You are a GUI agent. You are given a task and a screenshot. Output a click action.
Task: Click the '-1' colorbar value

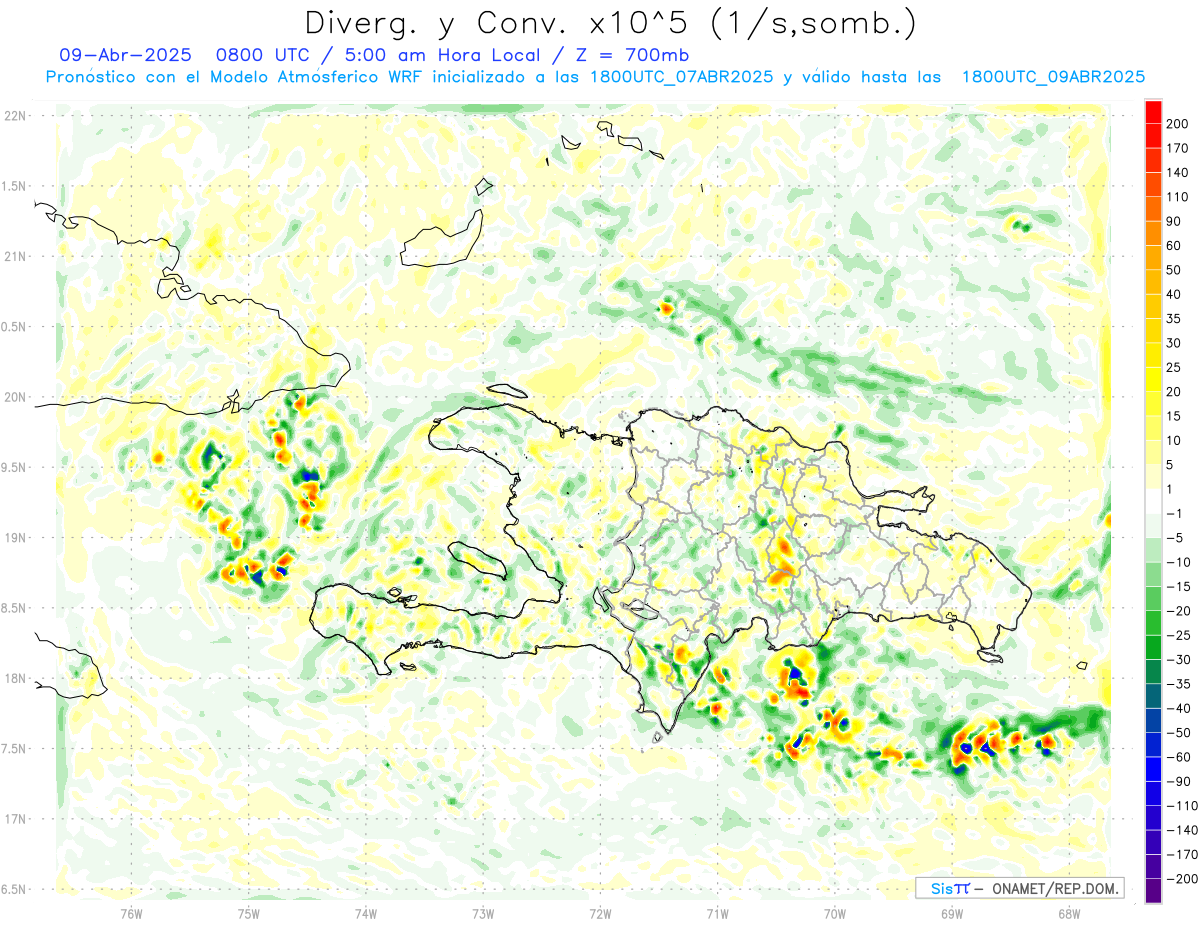[1175, 514]
